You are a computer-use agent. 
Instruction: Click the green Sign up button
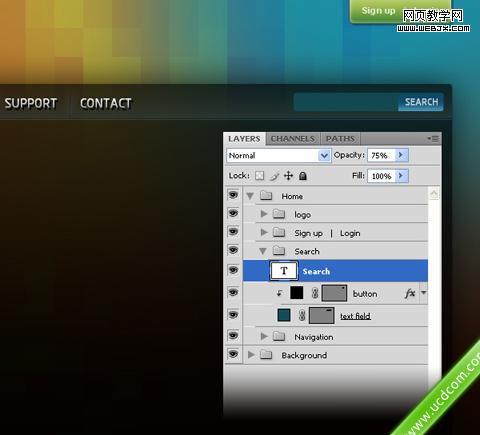point(378,11)
